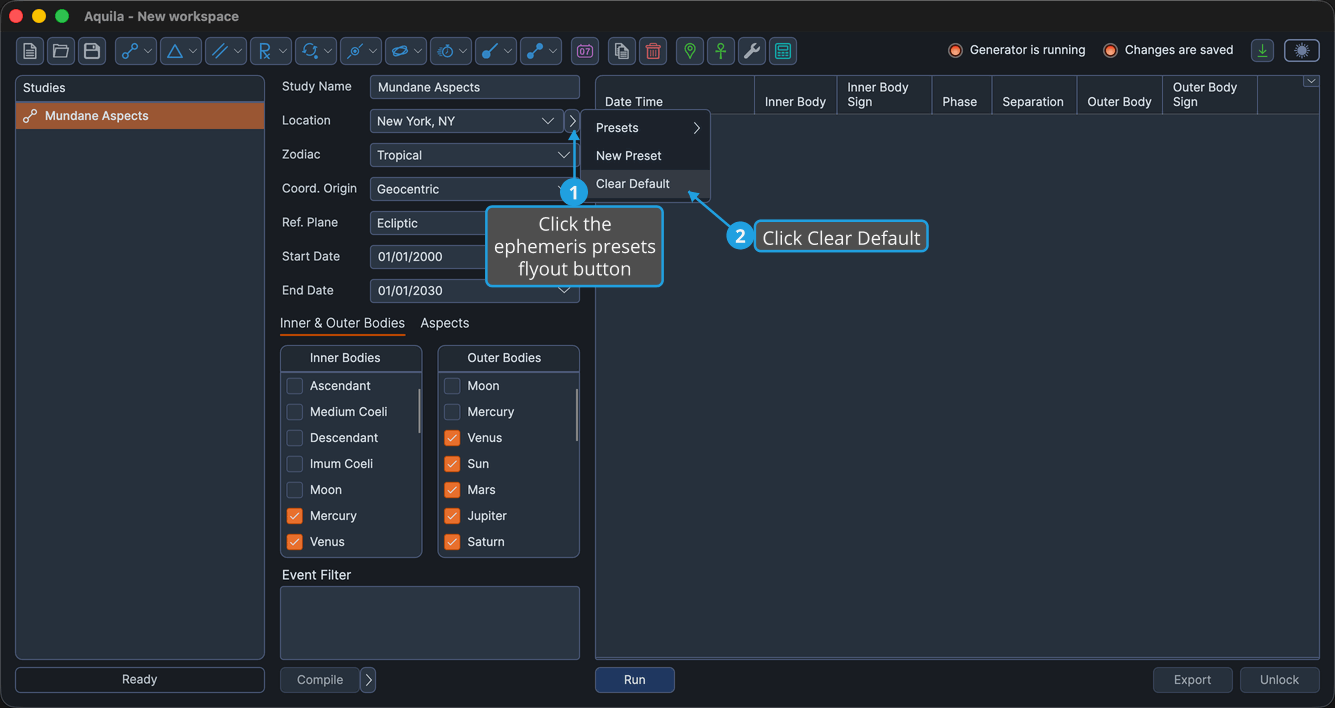Click the triangle pattern study icon
Viewport: 1335px width, 708px height.
pyautogui.click(x=175, y=51)
